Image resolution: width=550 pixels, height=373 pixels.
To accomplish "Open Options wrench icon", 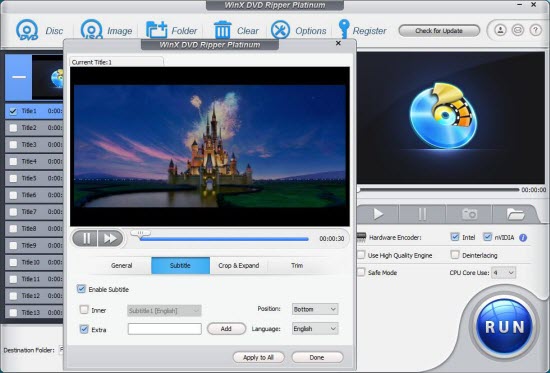I will [280, 30].
